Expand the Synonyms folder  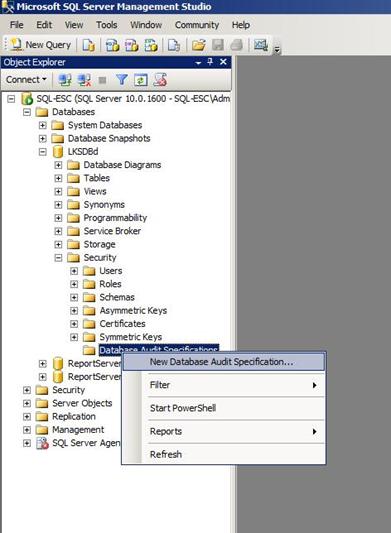click(x=58, y=205)
